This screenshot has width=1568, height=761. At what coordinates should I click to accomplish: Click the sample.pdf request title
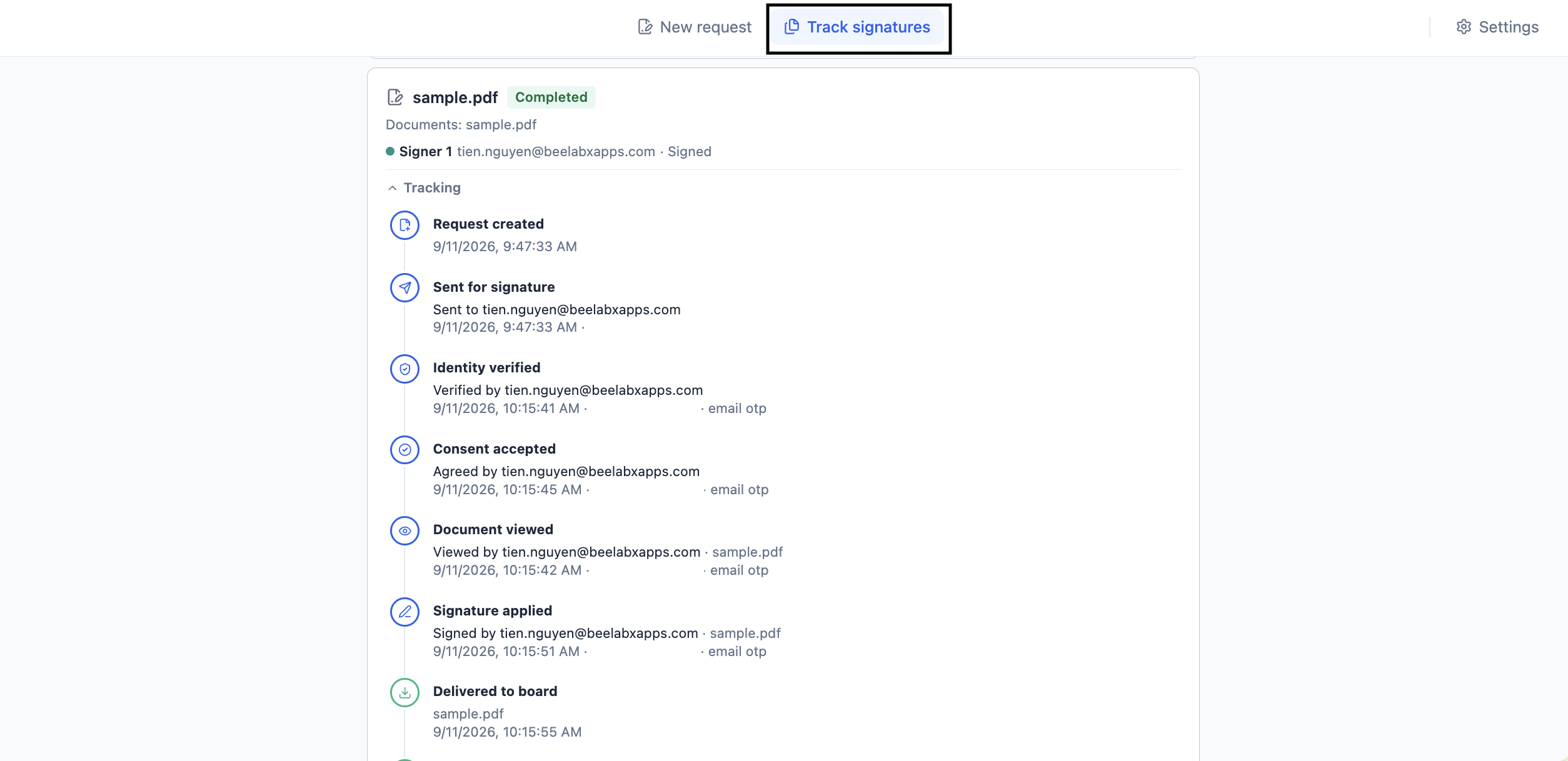tap(455, 97)
